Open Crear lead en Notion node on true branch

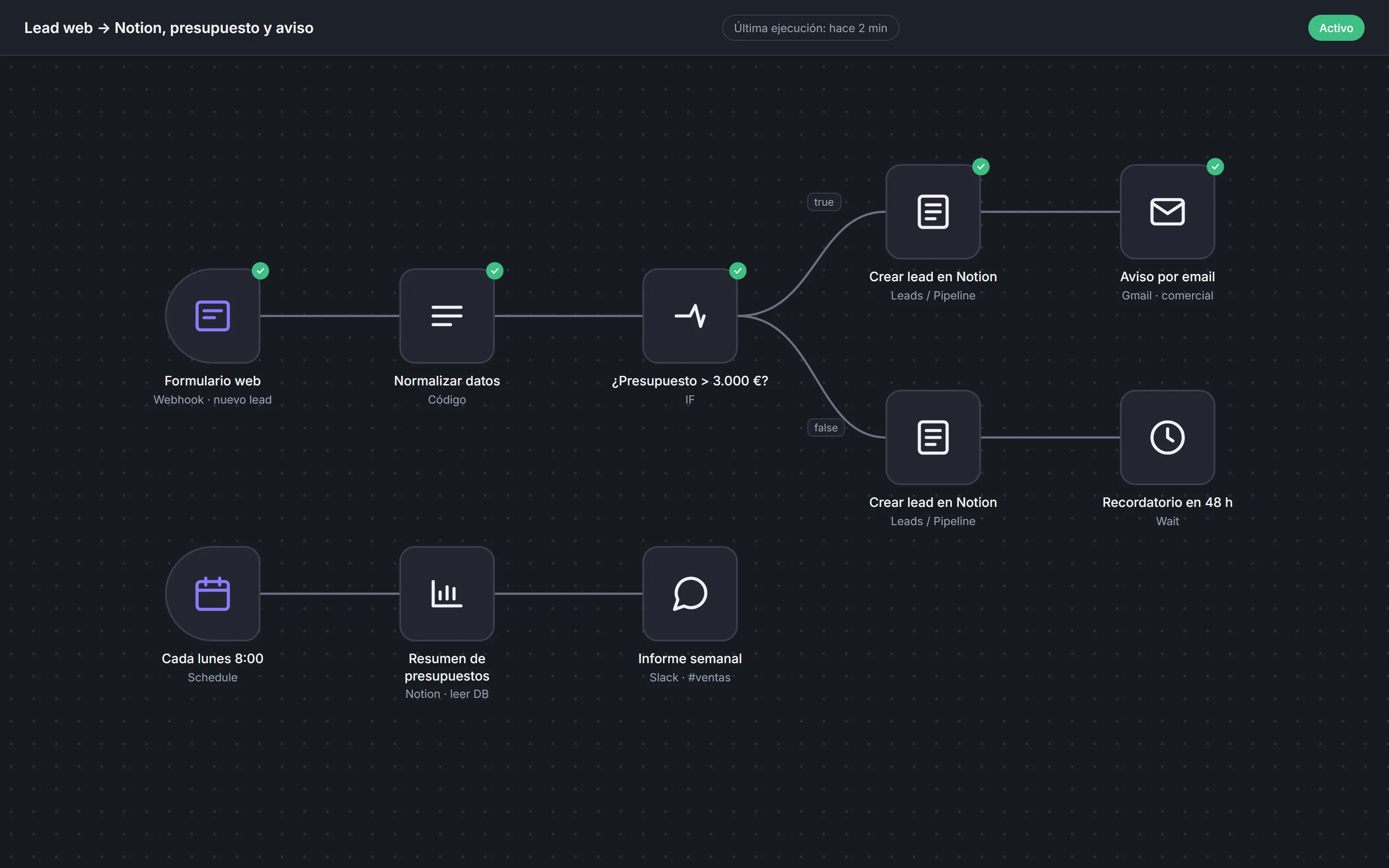pyautogui.click(x=933, y=212)
